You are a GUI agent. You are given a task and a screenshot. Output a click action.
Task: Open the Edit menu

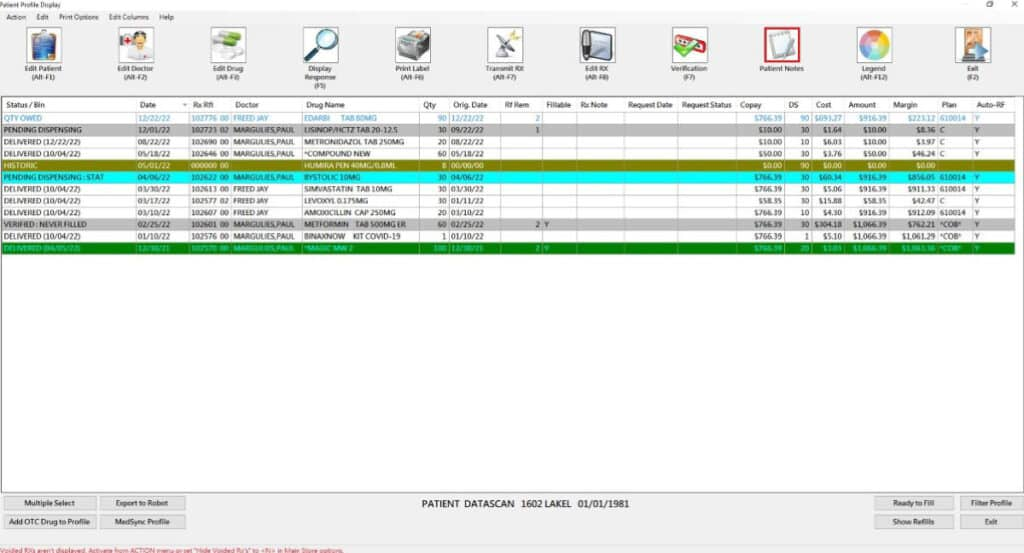(x=42, y=17)
